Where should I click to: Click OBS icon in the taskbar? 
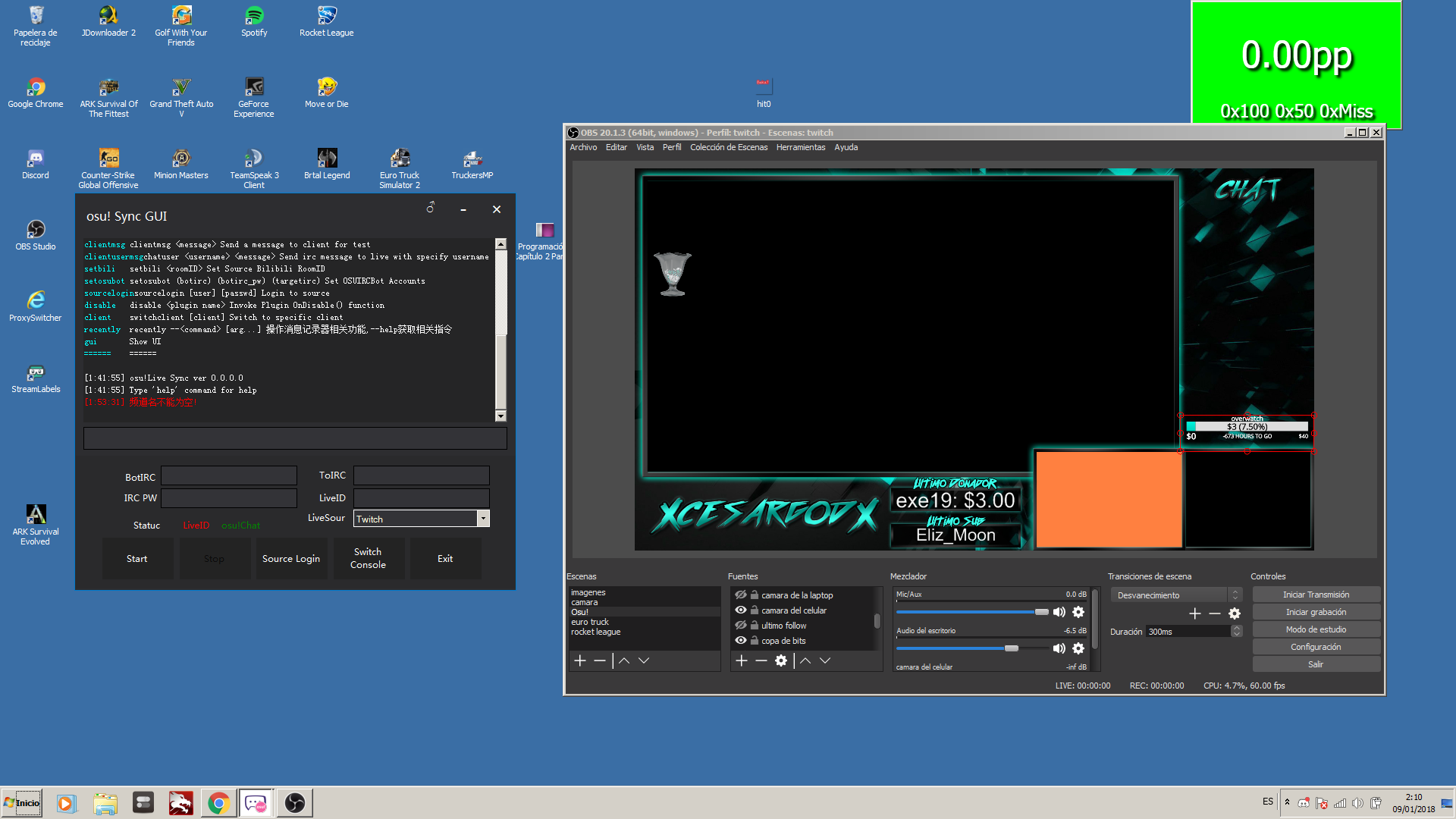click(295, 803)
